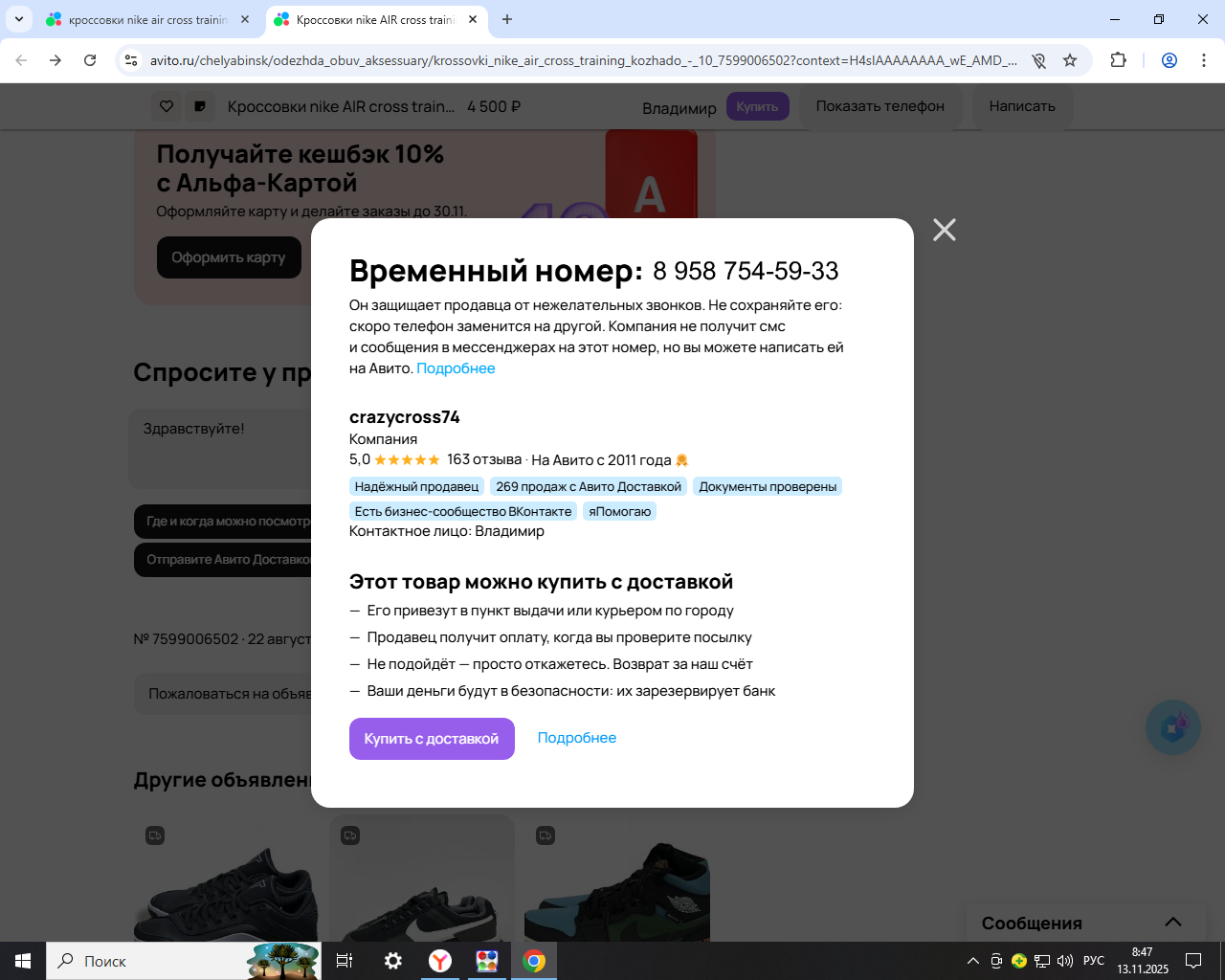The width and height of the screenshot is (1225, 980).
Task: Open the browser extensions puzzle icon
Action: pyautogui.click(x=1118, y=60)
